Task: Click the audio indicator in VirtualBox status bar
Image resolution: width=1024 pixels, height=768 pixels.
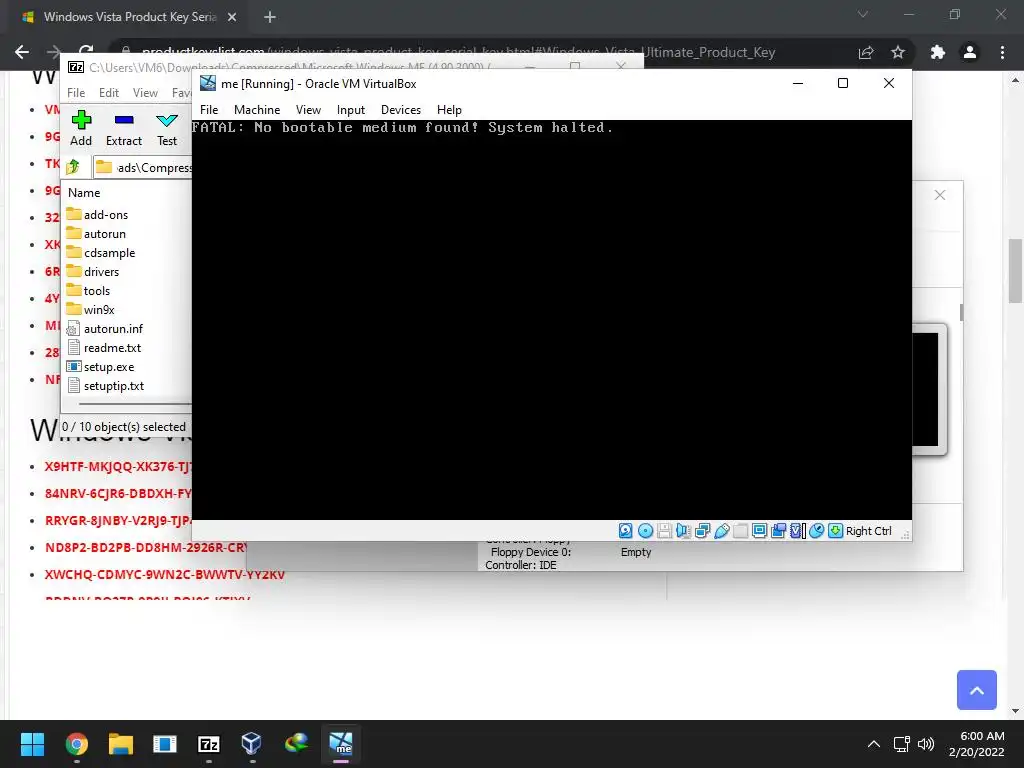Action: (x=683, y=531)
